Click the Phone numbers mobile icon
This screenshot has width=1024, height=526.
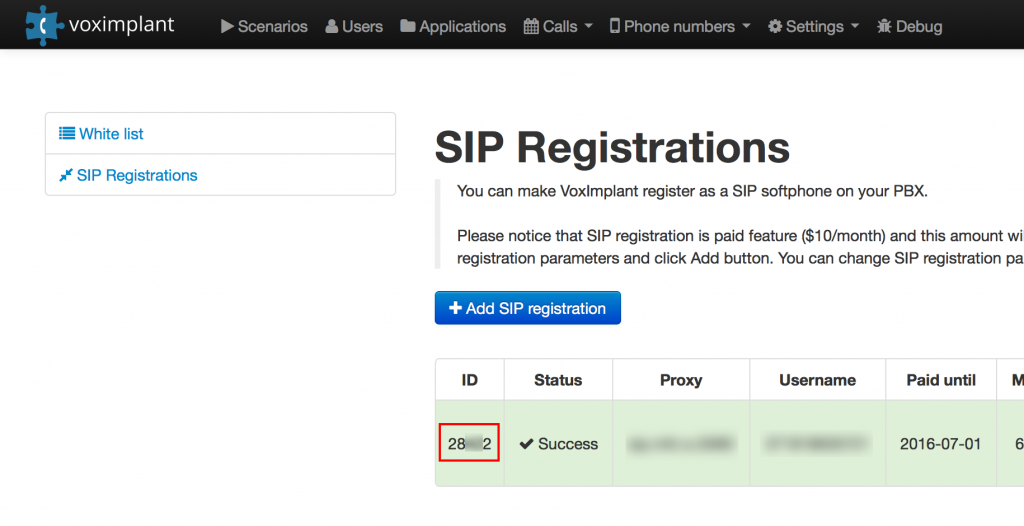pyautogui.click(x=615, y=26)
